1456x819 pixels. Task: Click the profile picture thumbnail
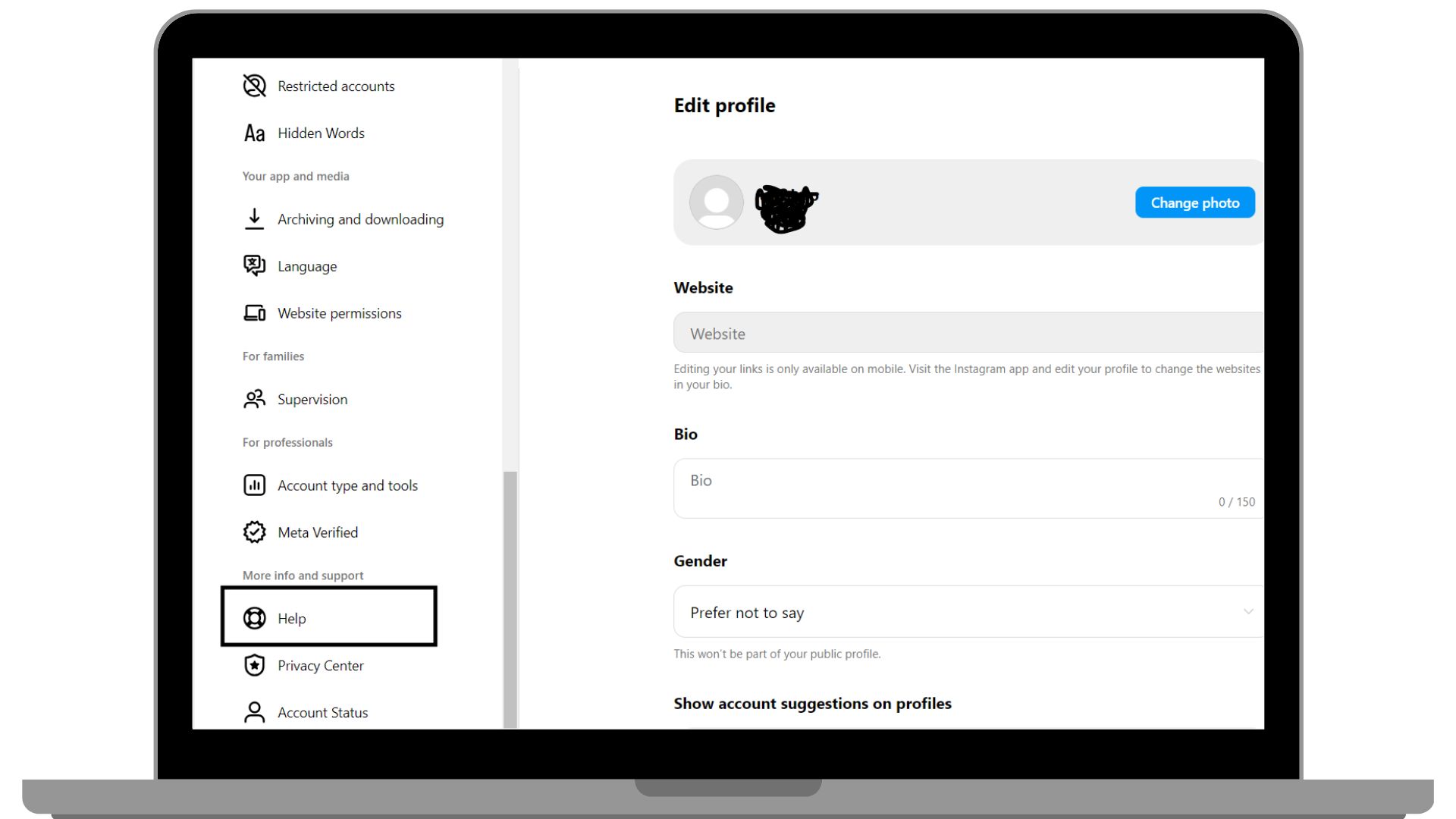[x=715, y=202]
